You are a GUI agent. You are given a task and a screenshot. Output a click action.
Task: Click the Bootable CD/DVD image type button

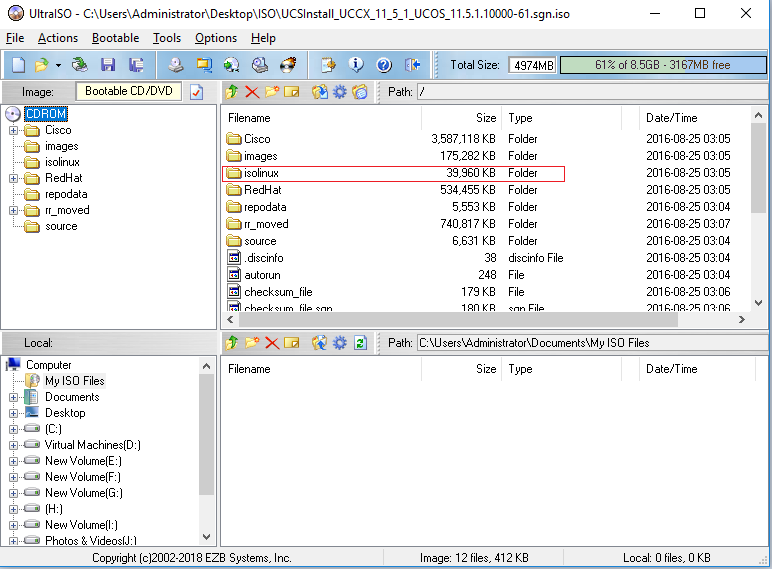129,91
